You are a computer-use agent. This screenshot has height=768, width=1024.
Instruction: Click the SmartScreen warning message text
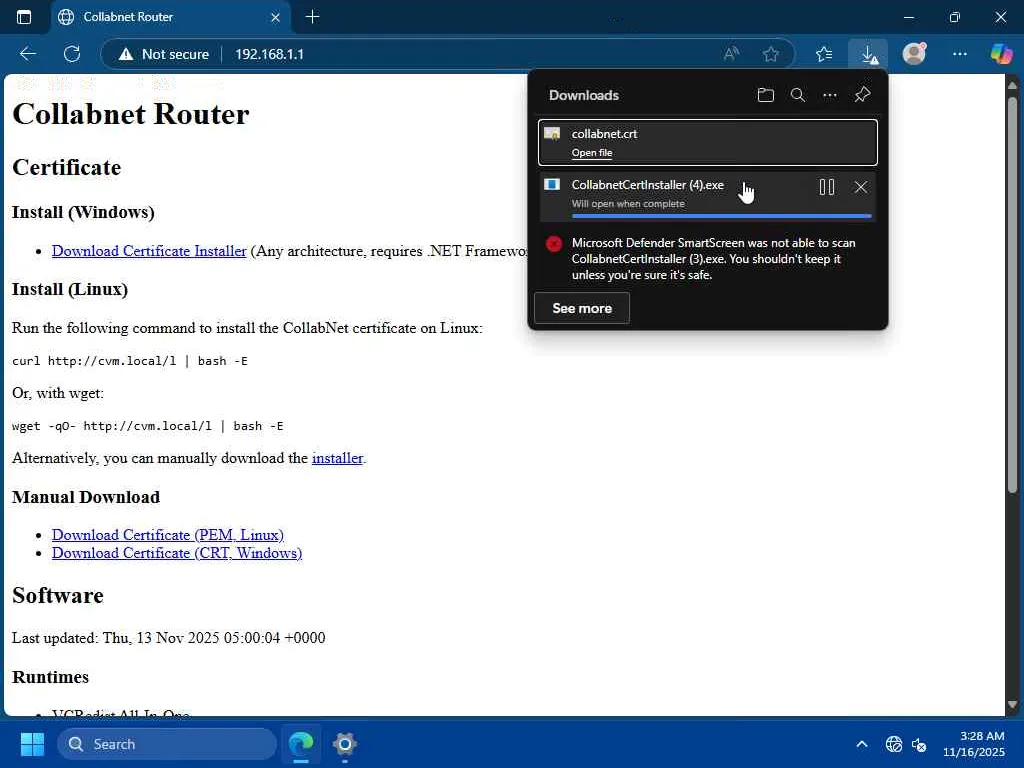713,259
